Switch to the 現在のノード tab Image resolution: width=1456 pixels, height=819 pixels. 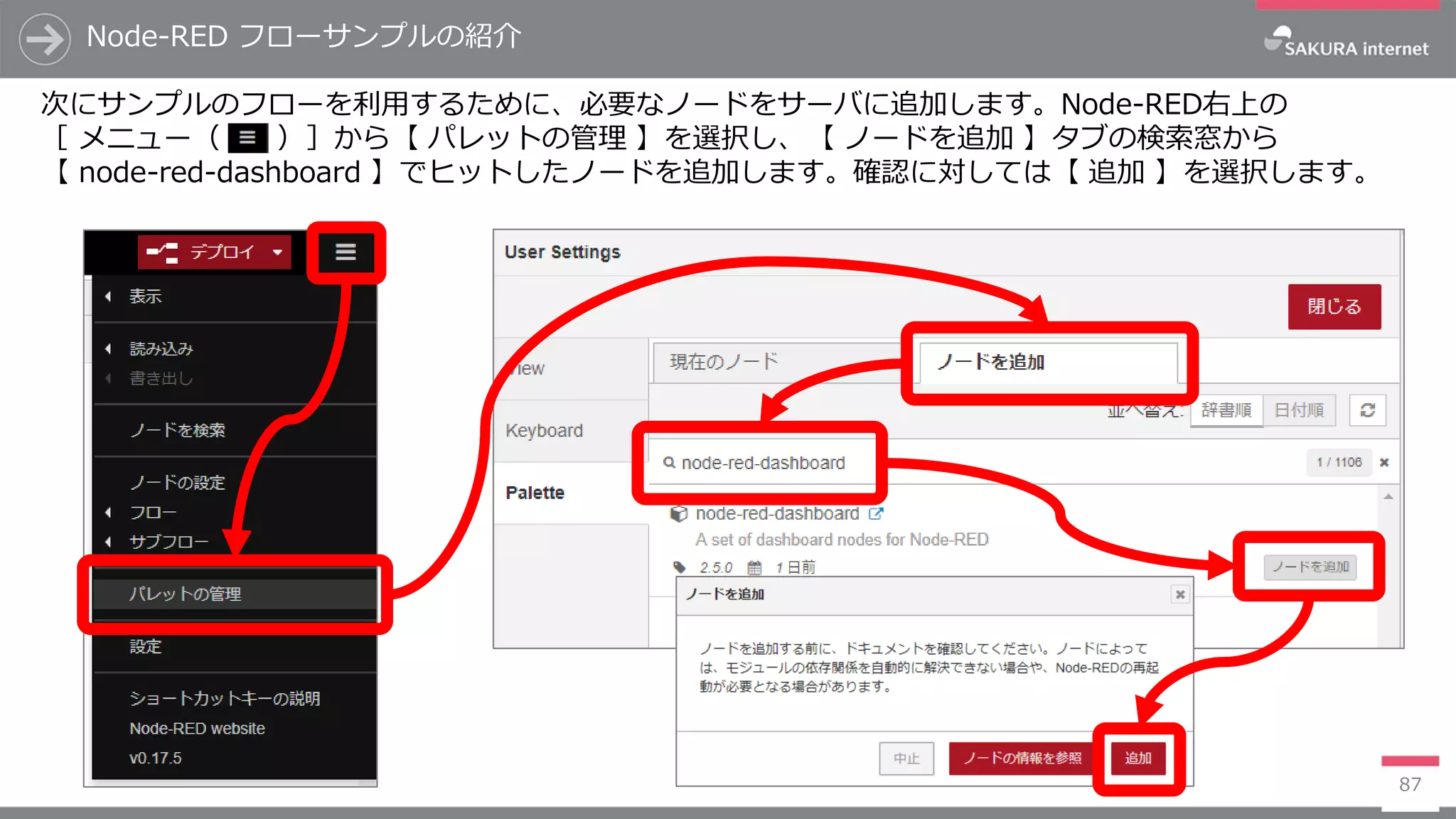777,362
